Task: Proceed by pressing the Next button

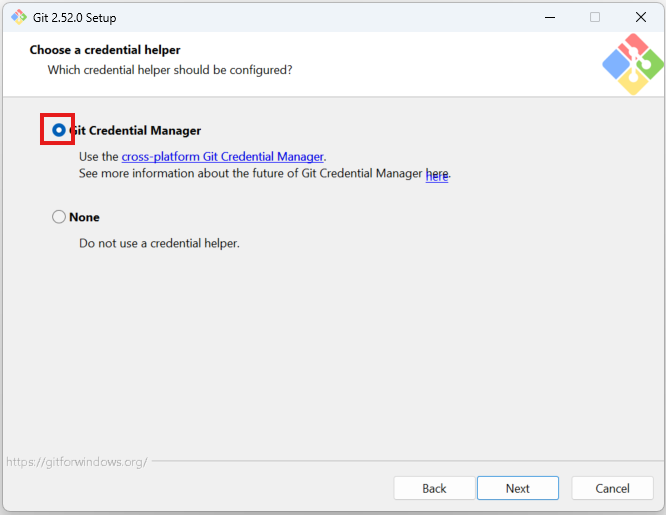Action: coord(517,488)
